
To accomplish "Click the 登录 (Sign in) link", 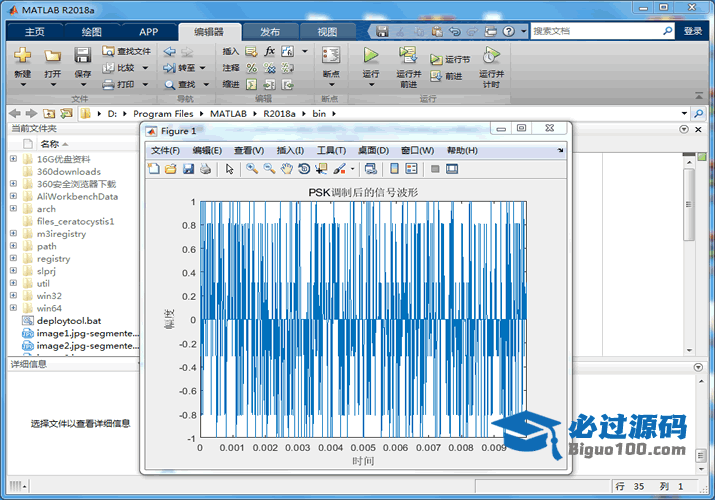I will point(693,31).
